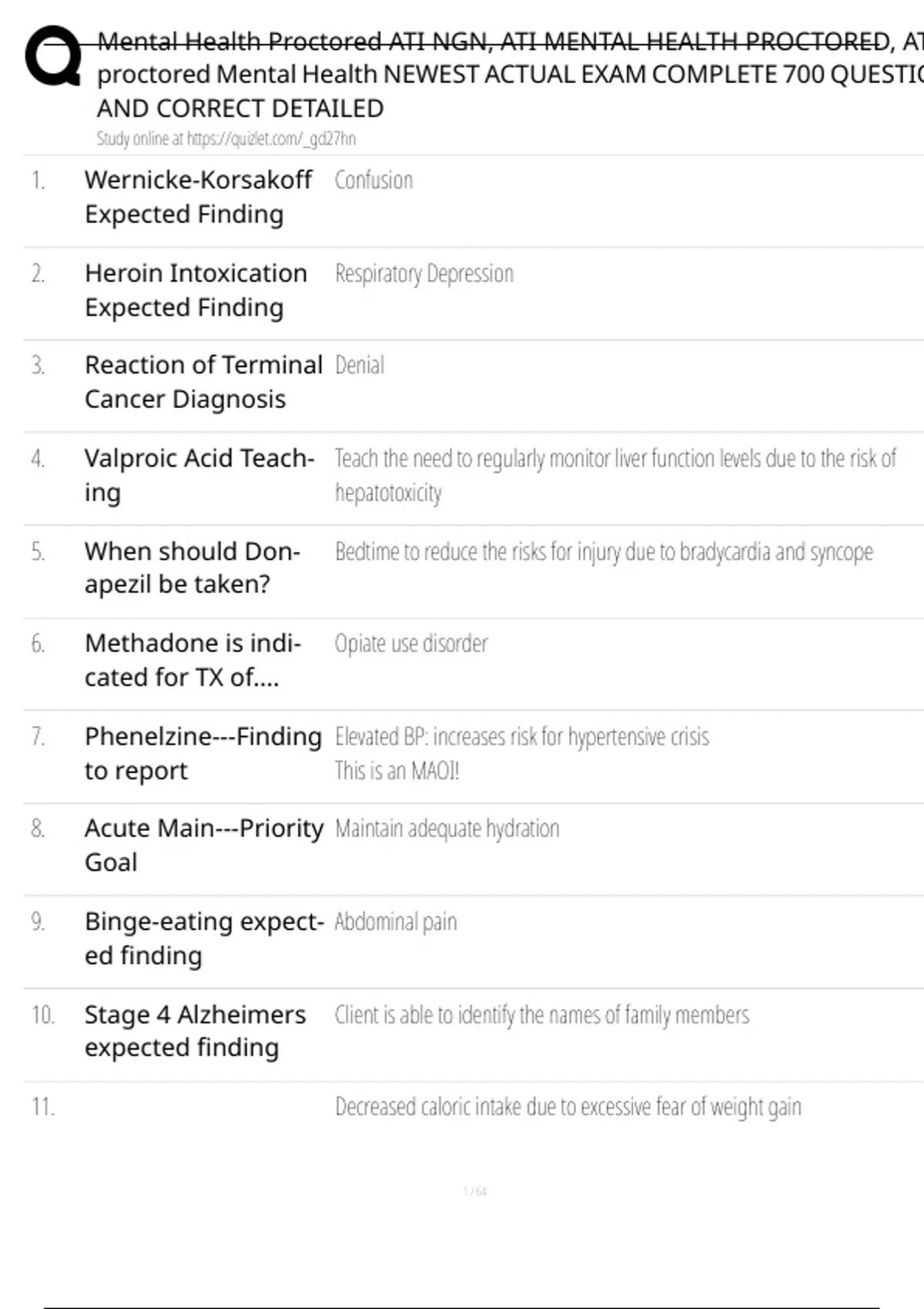Open the quizlet.com study online link
This screenshot has height=1309, width=924.
coord(271,139)
